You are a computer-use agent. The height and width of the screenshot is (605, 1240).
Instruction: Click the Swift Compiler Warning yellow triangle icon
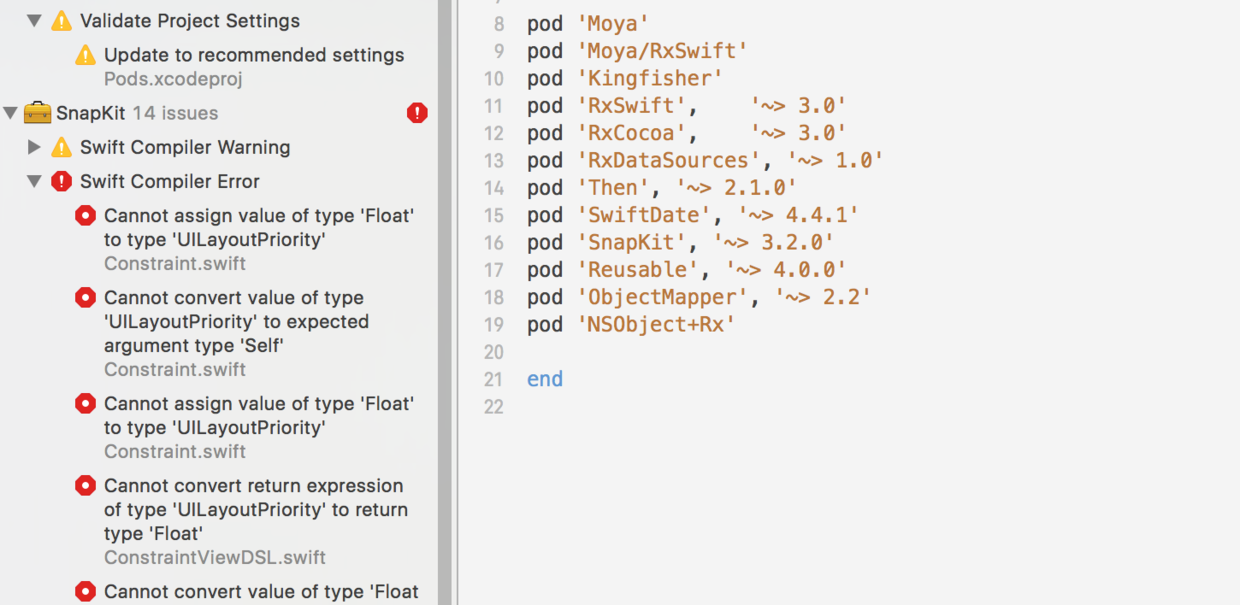coord(62,147)
